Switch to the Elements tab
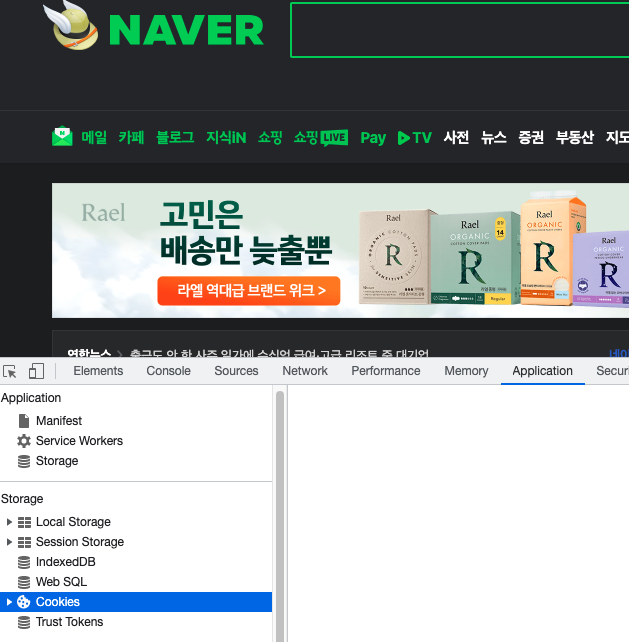The height and width of the screenshot is (642, 629). [x=98, y=371]
